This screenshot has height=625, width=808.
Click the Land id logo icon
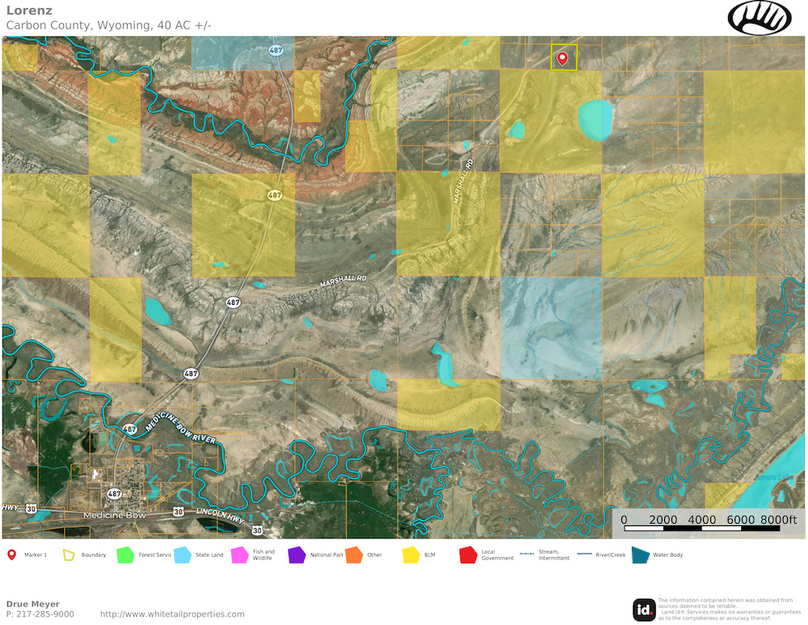coord(644,608)
